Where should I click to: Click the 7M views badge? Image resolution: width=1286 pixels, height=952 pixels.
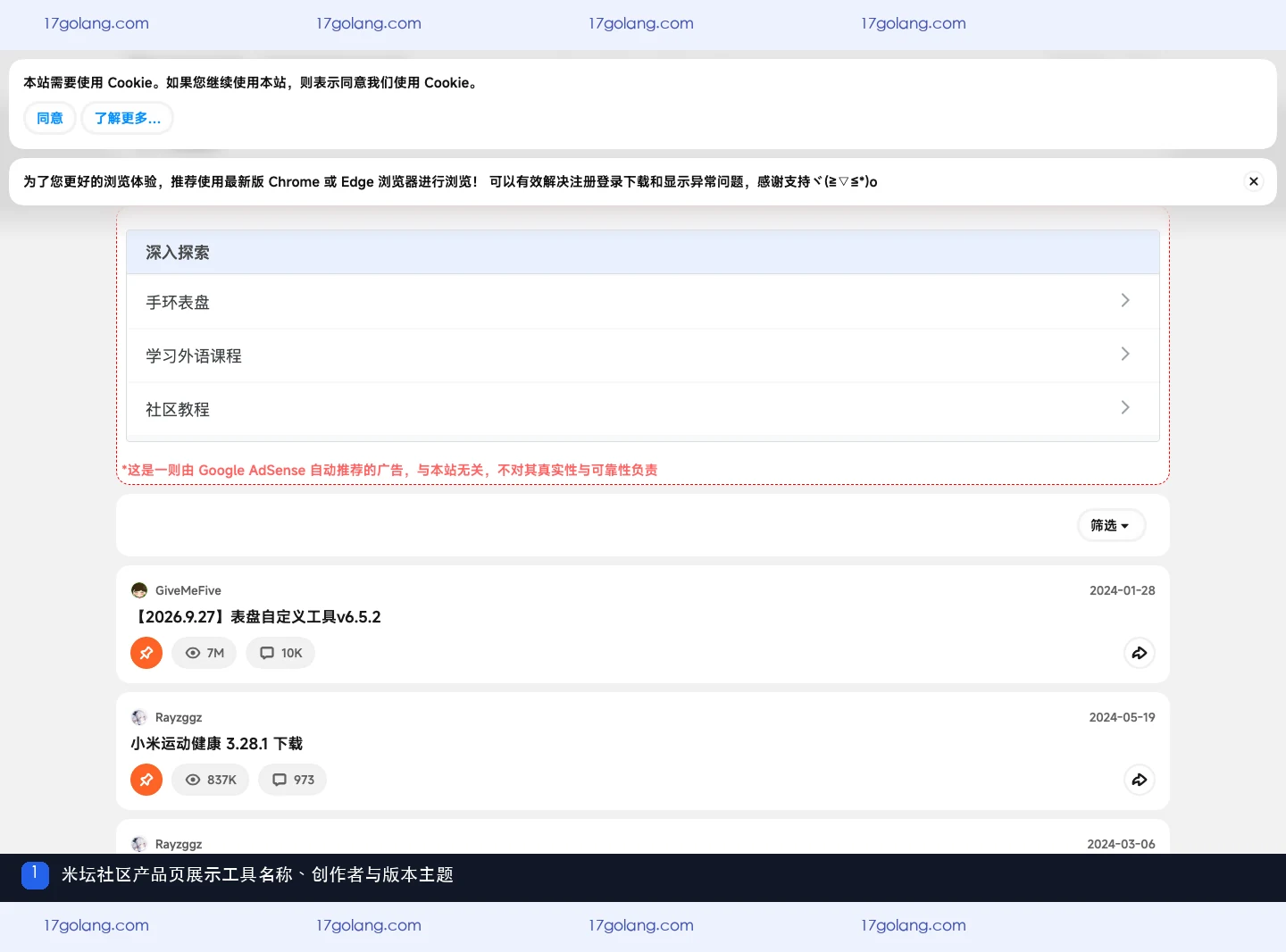(x=205, y=653)
